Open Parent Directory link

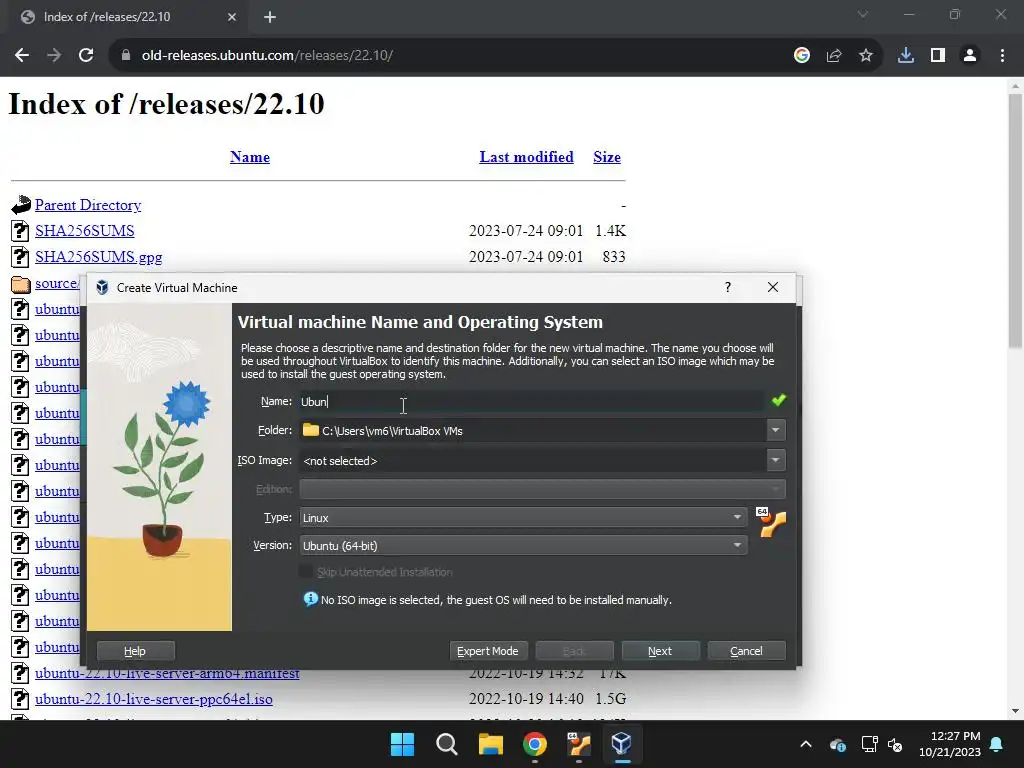click(88, 205)
